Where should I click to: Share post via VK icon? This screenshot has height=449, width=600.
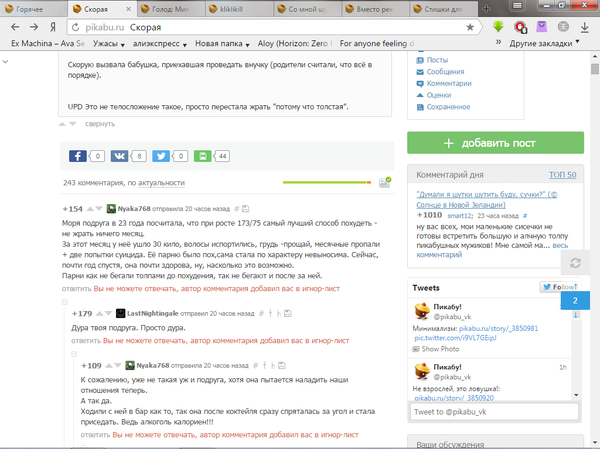coord(119,156)
